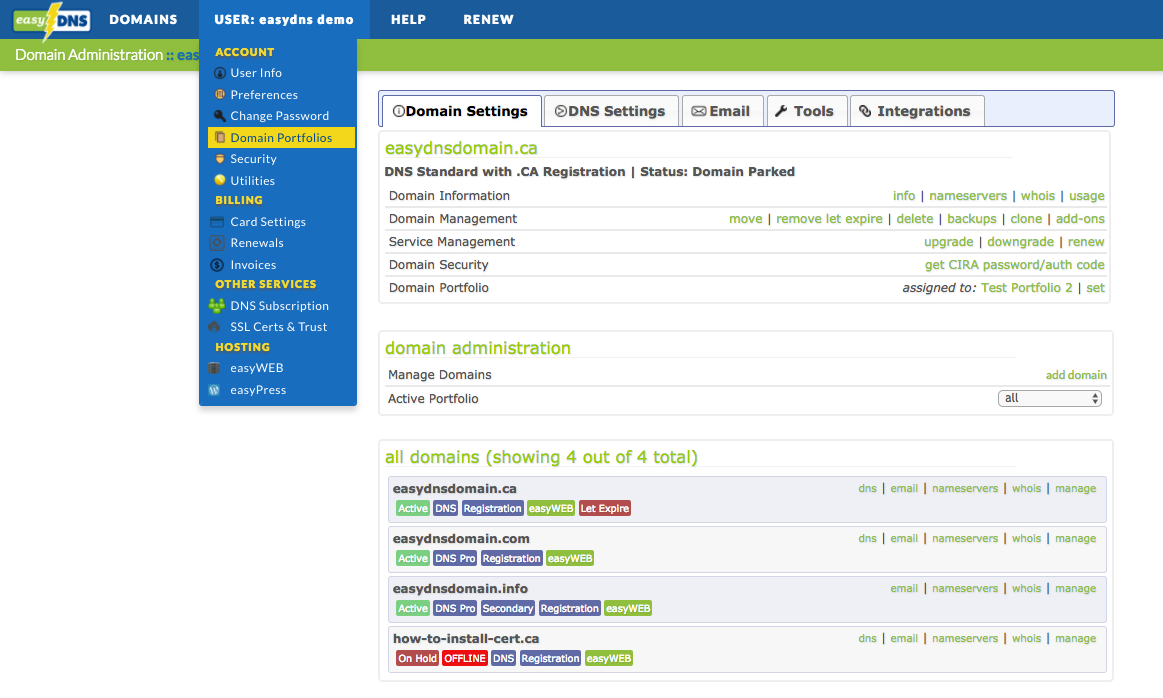Click the easyPress WordPress icon
The height and width of the screenshot is (698, 1163).
(x=214, y=389)
